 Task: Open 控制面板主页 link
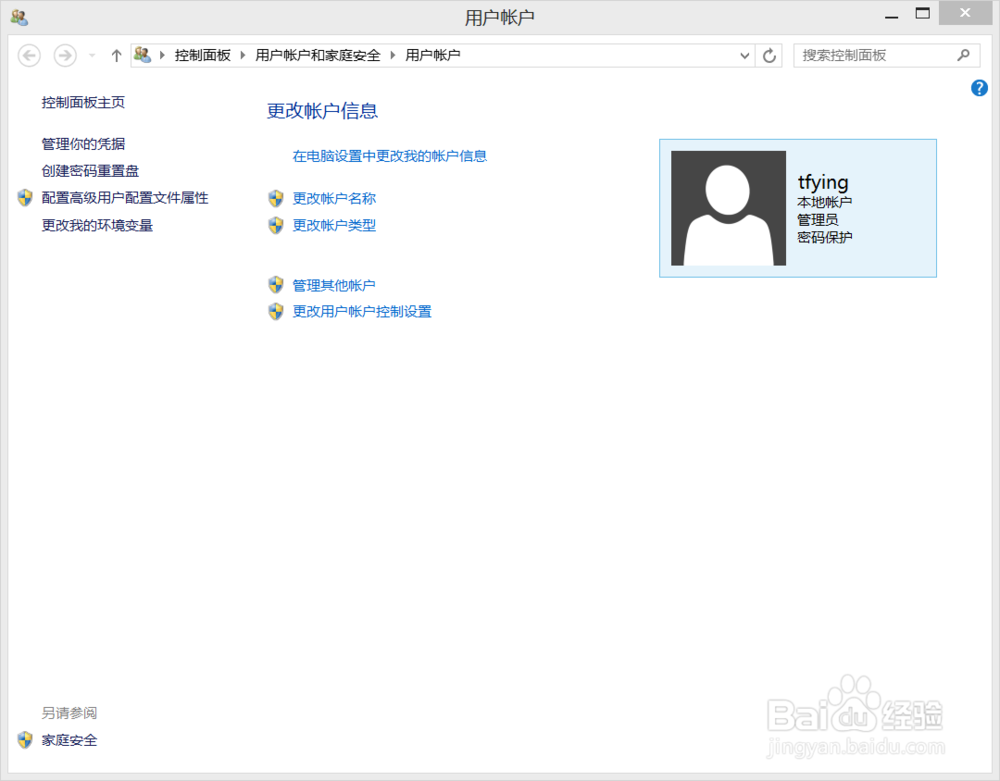(x=83, y=102)
